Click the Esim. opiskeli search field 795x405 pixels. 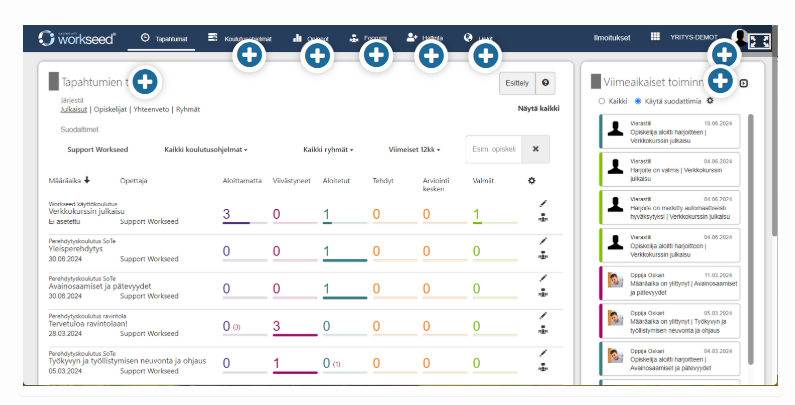[494, 149]
